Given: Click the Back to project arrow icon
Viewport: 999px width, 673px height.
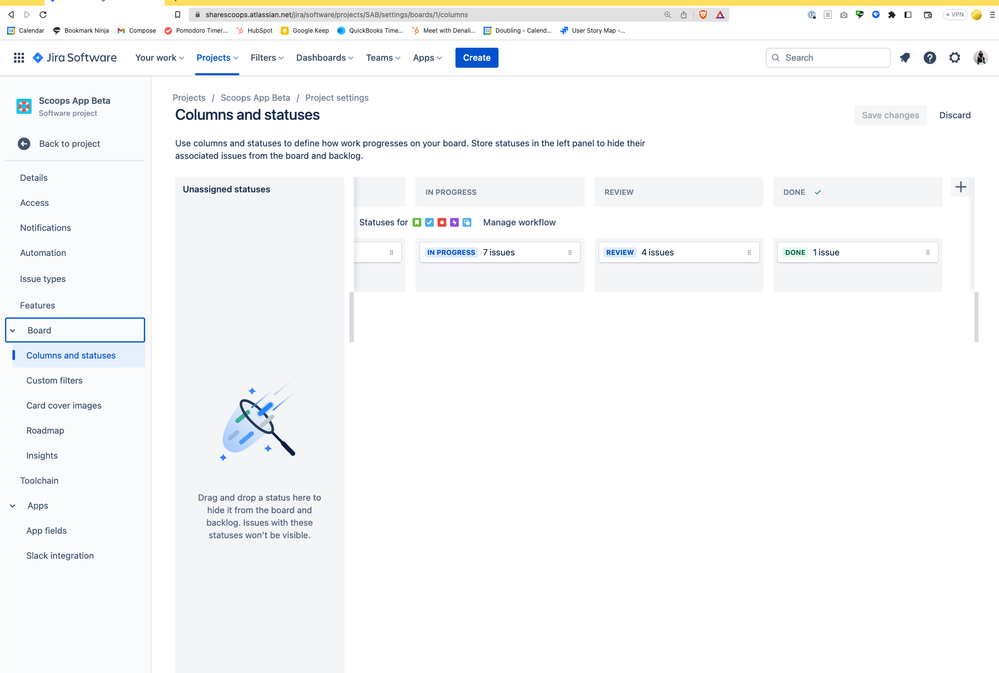Looking at the screenshot, I should 24,144.
